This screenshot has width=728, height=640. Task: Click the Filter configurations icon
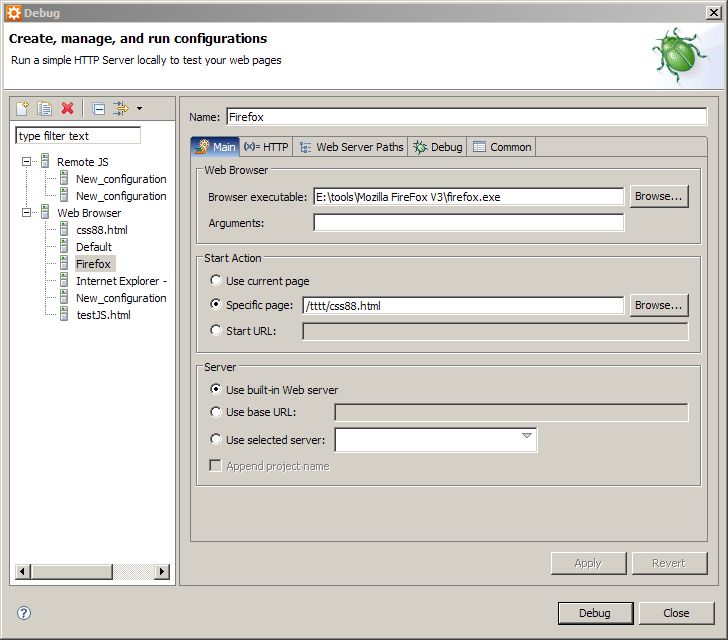coord(121,108)
